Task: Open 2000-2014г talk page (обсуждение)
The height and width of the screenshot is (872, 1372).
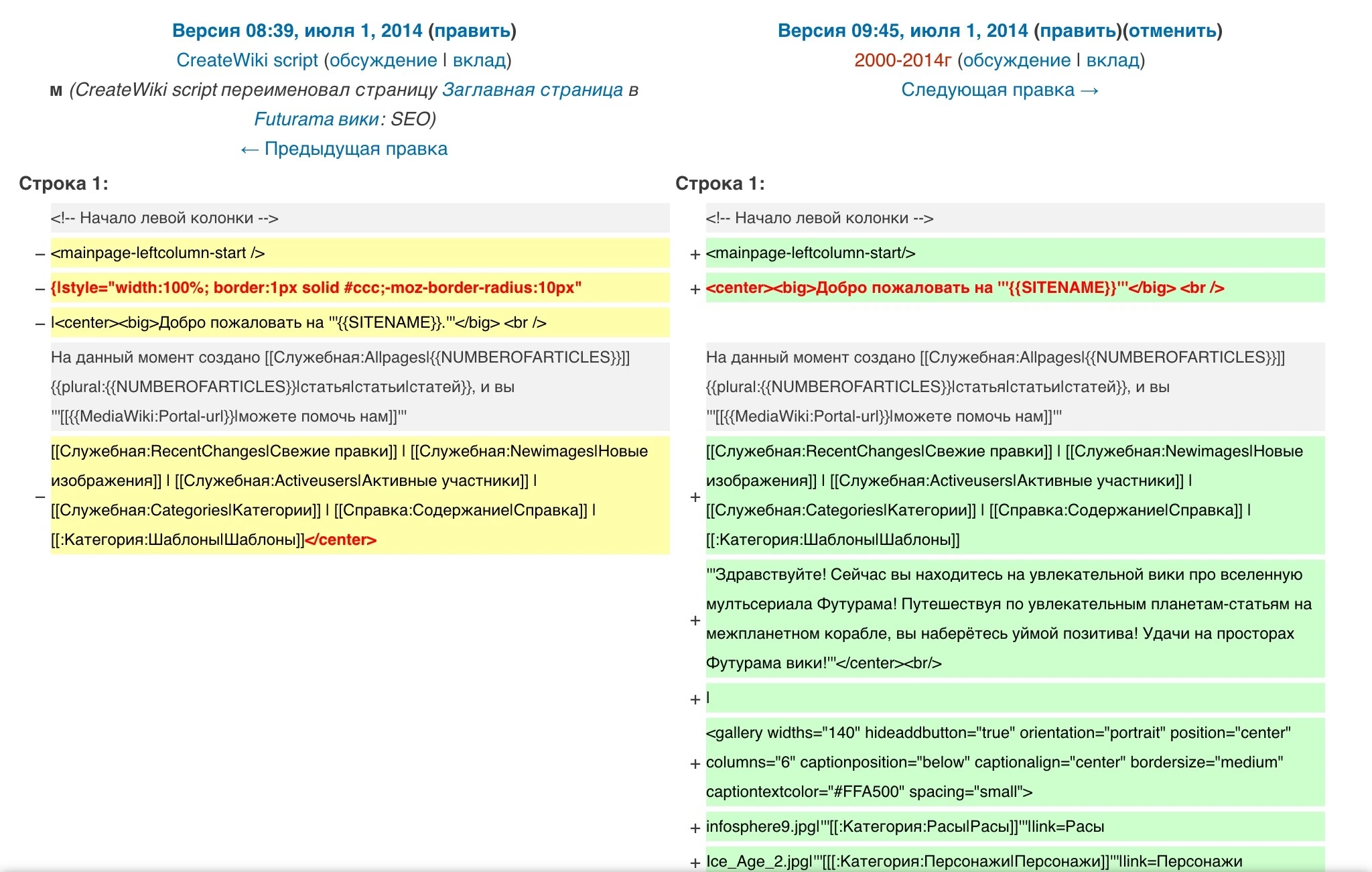Action: tap(1017, 60)
